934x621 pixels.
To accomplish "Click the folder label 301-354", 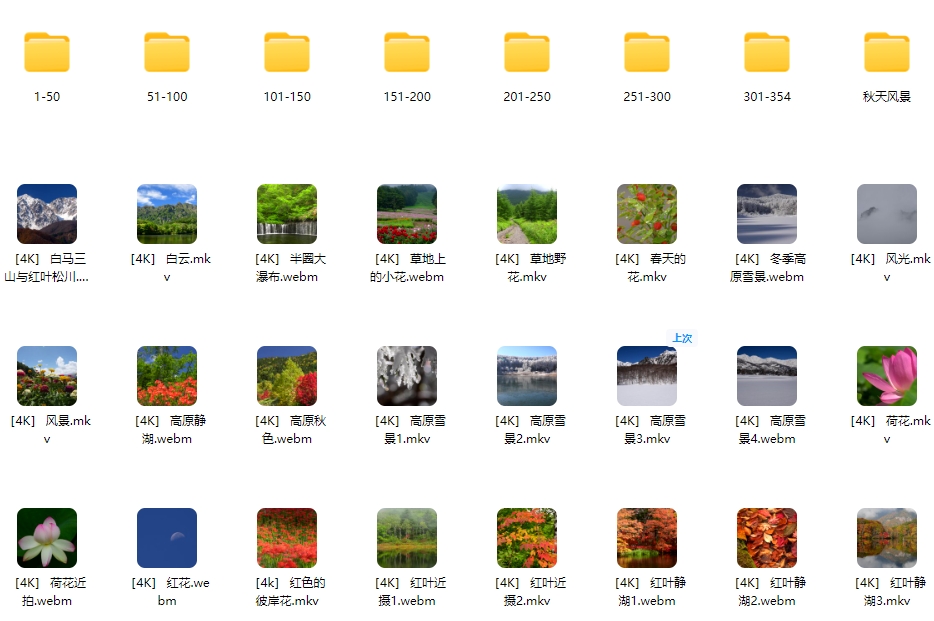I will [x=767, y=96].
